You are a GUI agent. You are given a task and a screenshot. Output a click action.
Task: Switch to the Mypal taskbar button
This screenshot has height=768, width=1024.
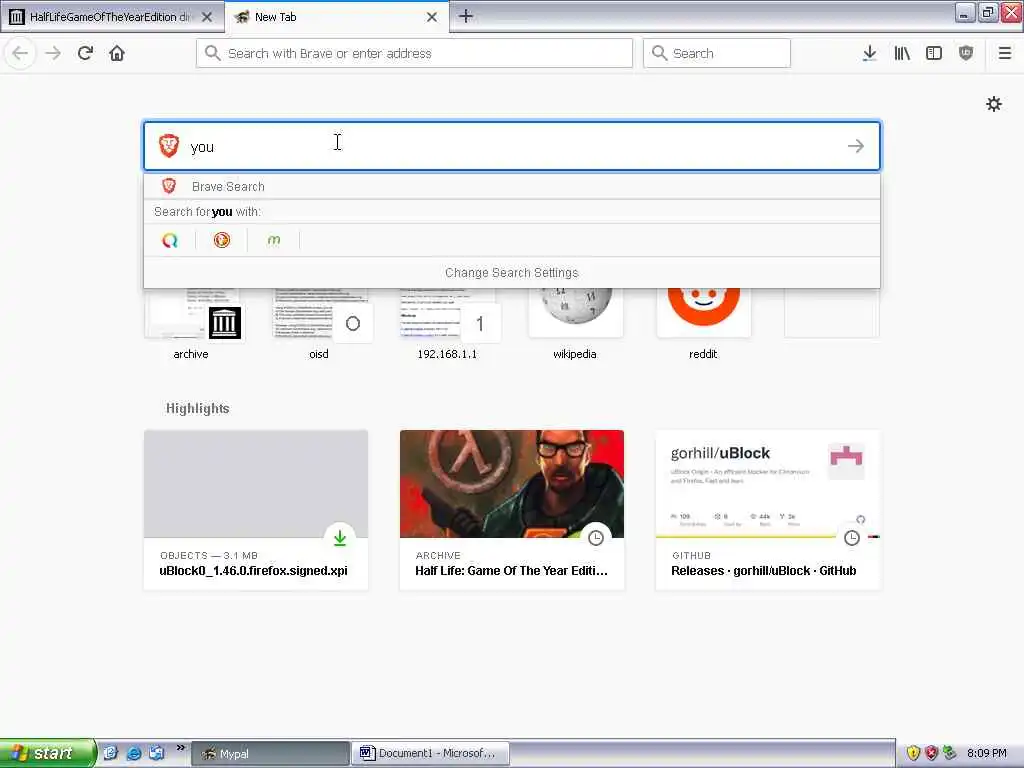(x=270, y=753)
